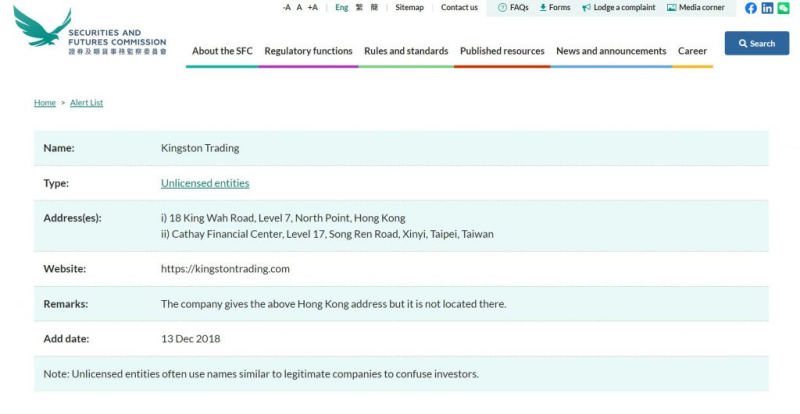The width and height of the screenshot is (800, 414).
Task: Open the News and announcements menu
Action: [x=611, y=51]
